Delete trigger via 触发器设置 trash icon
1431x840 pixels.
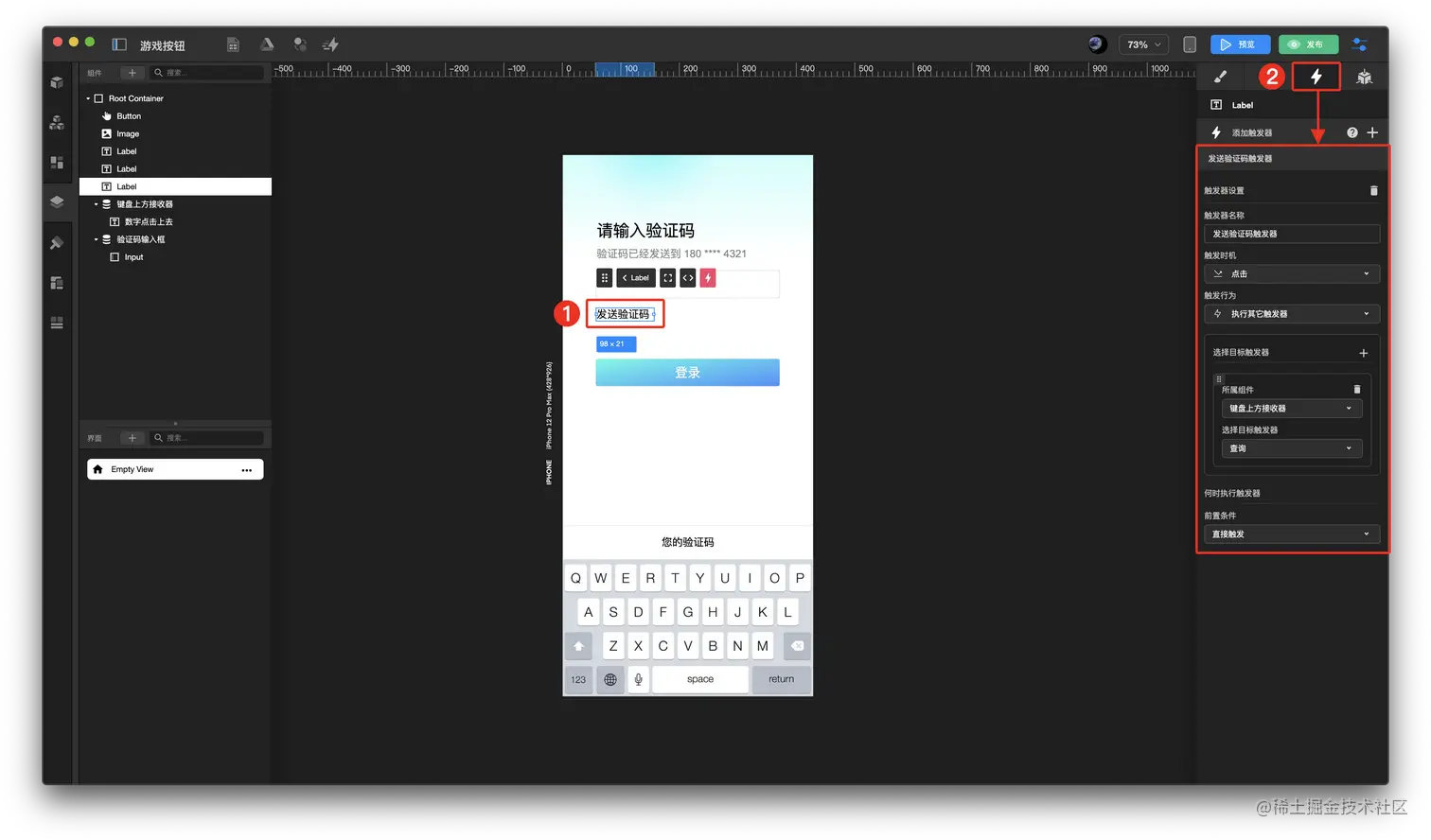coord(1373,190)
